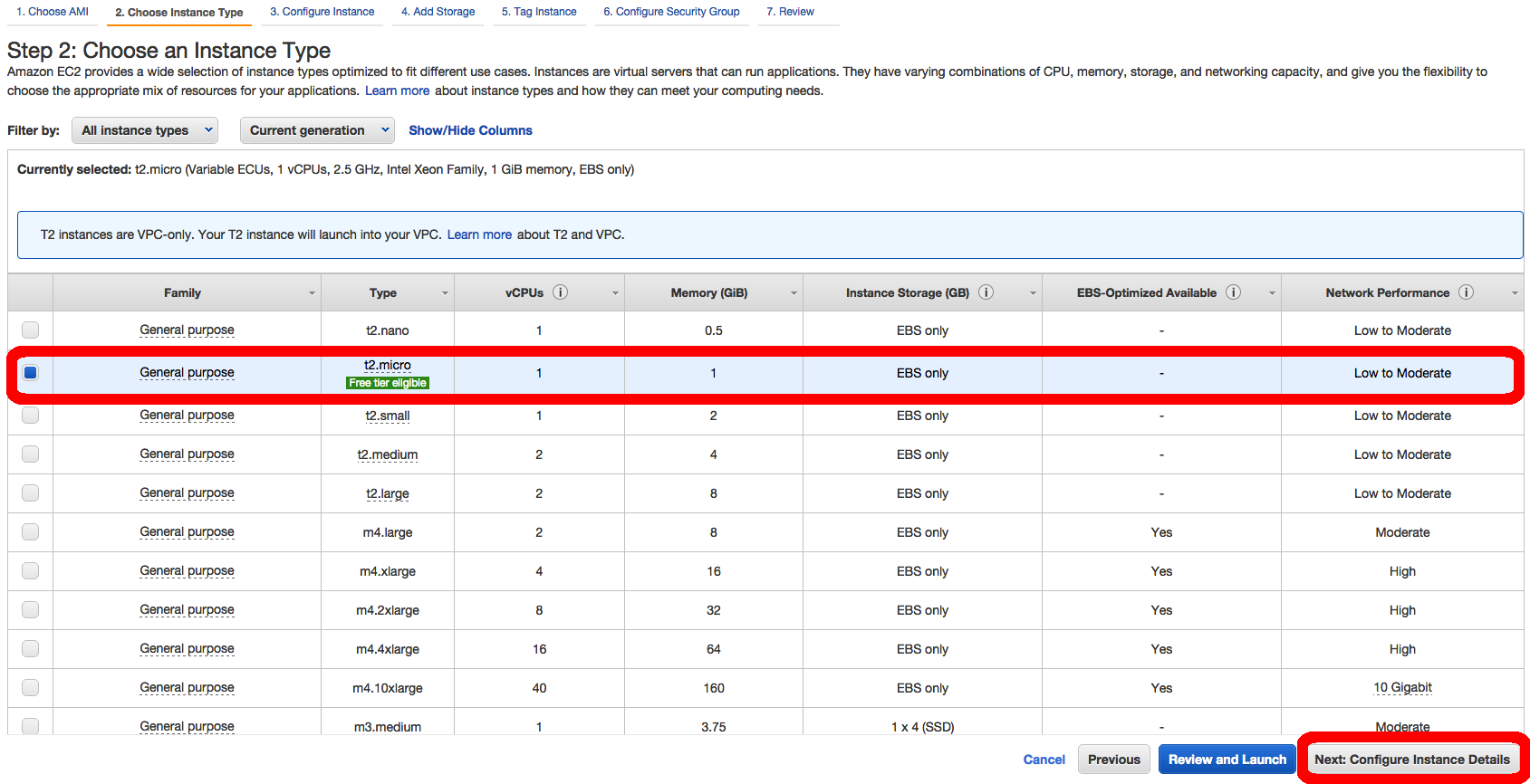
Task: Check the box for m4.10xlarge row
Action: (31, 688)
